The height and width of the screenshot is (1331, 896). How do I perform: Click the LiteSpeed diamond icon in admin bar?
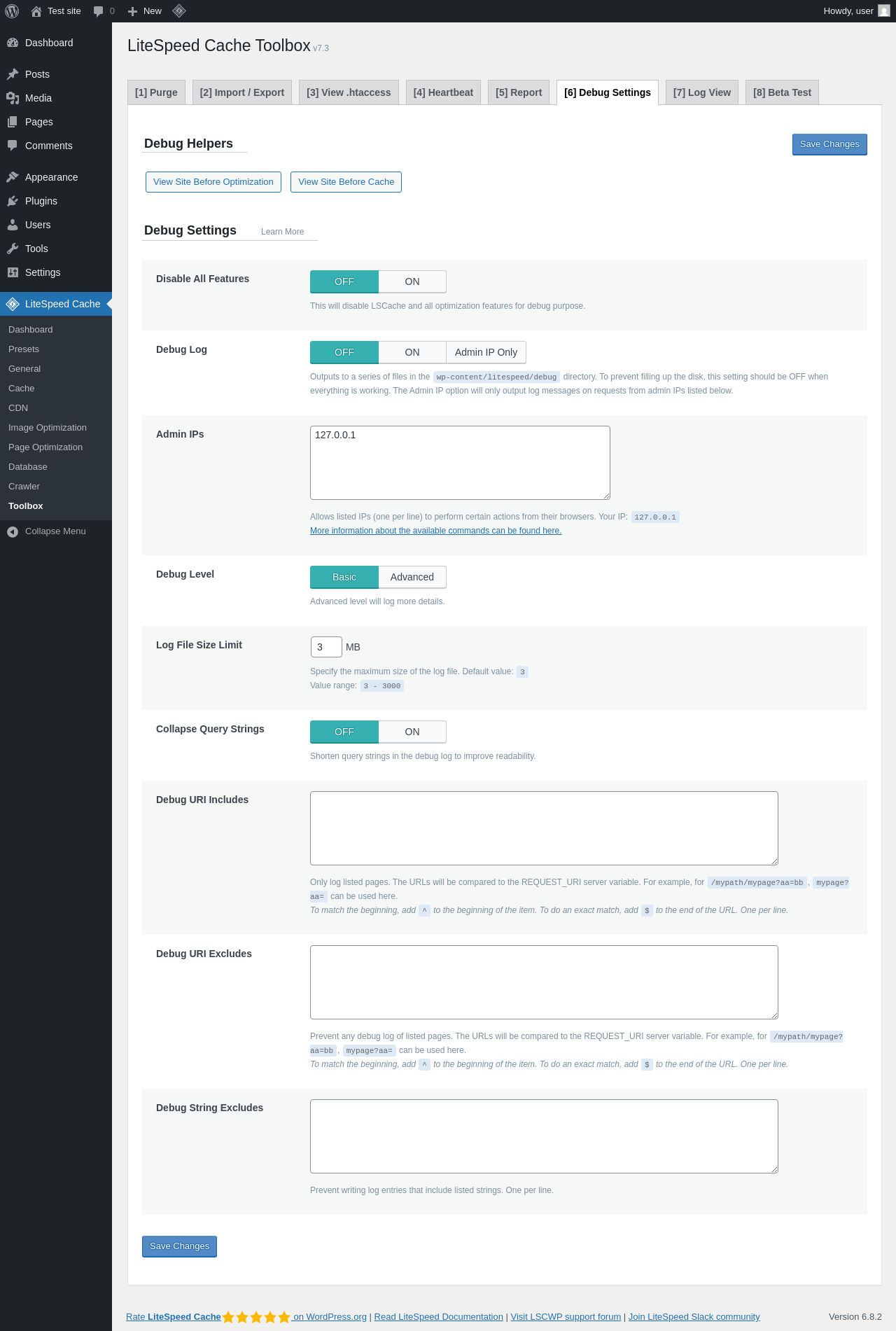179,11
